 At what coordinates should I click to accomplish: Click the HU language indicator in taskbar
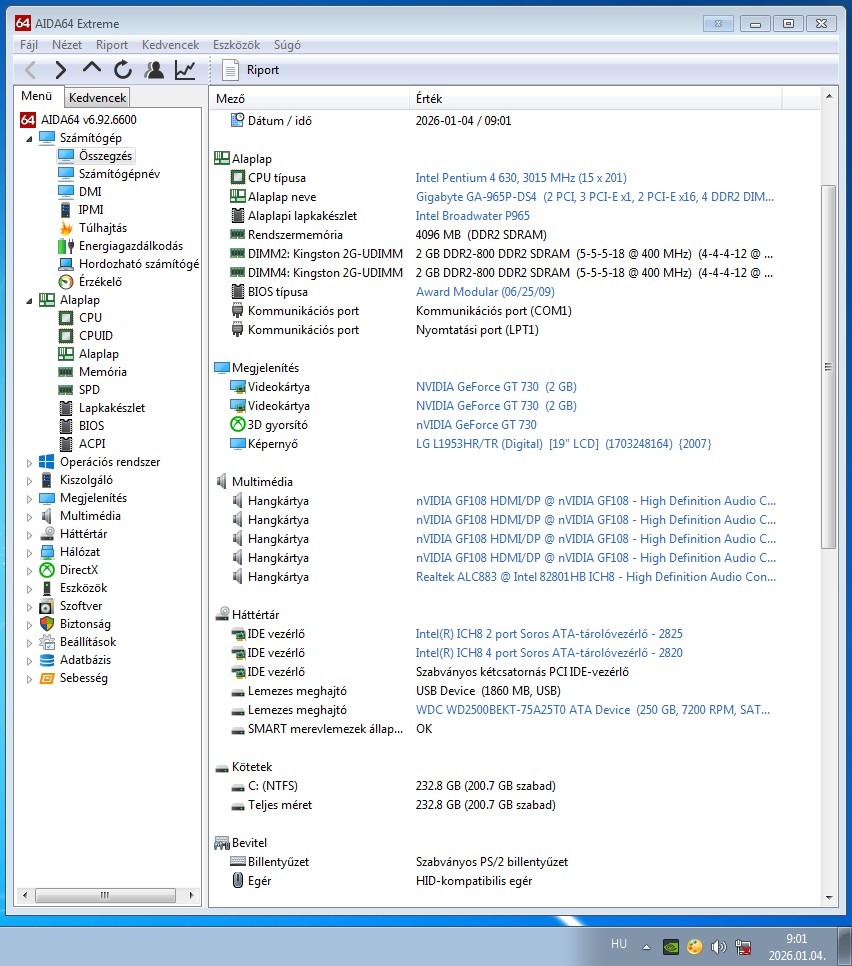619,944
